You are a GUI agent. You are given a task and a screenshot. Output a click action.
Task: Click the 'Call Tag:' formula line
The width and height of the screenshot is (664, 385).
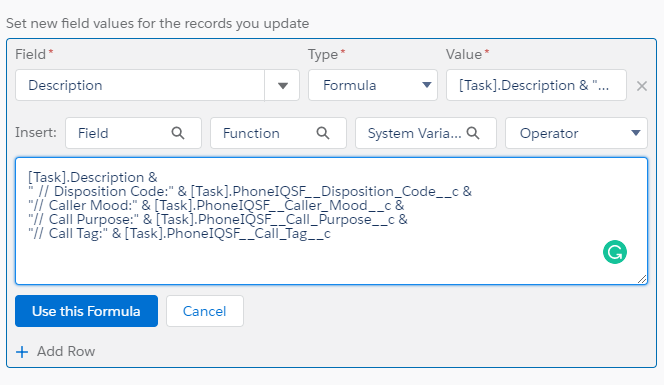pos(179,233)
